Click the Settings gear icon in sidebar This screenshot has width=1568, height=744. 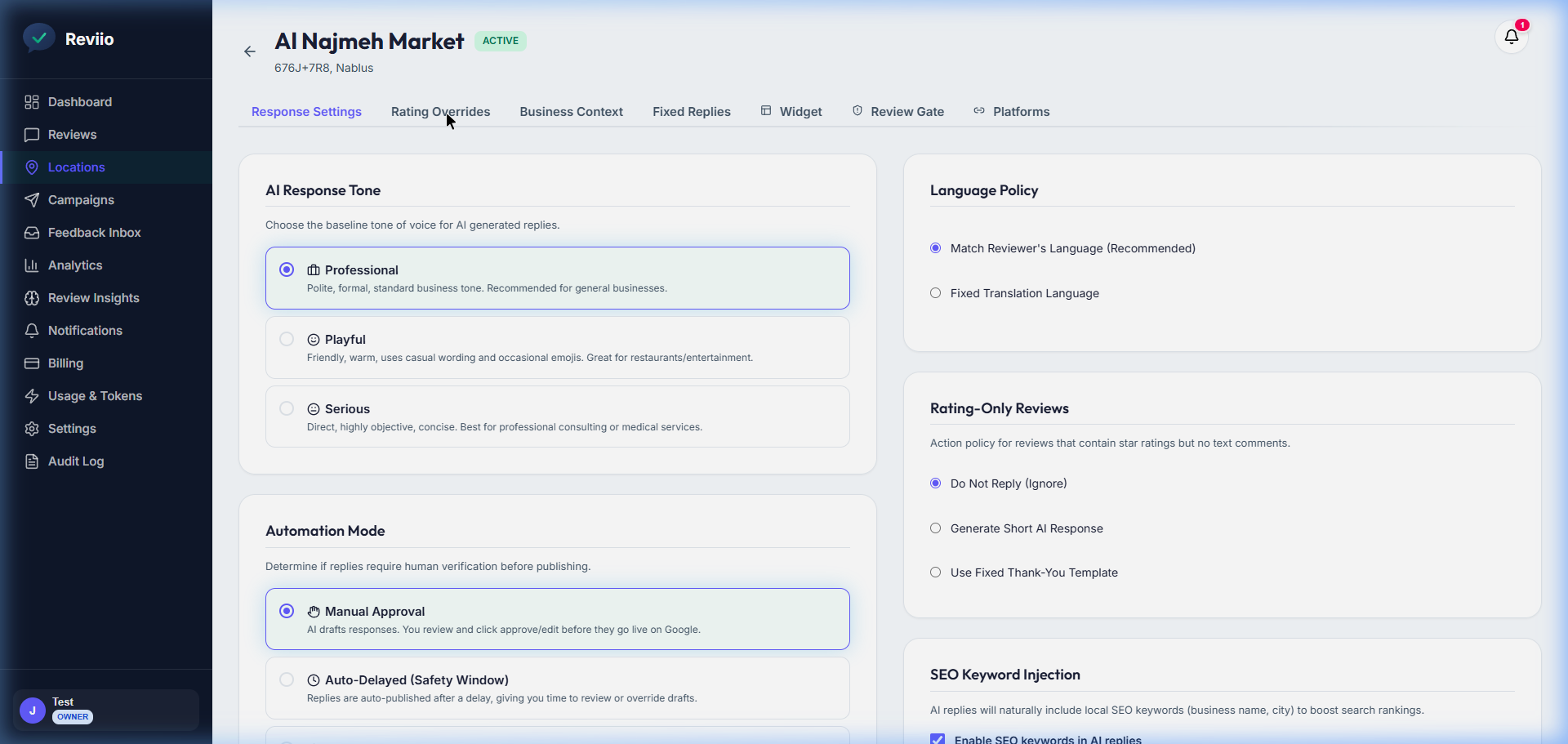click(x=32, y=429)
